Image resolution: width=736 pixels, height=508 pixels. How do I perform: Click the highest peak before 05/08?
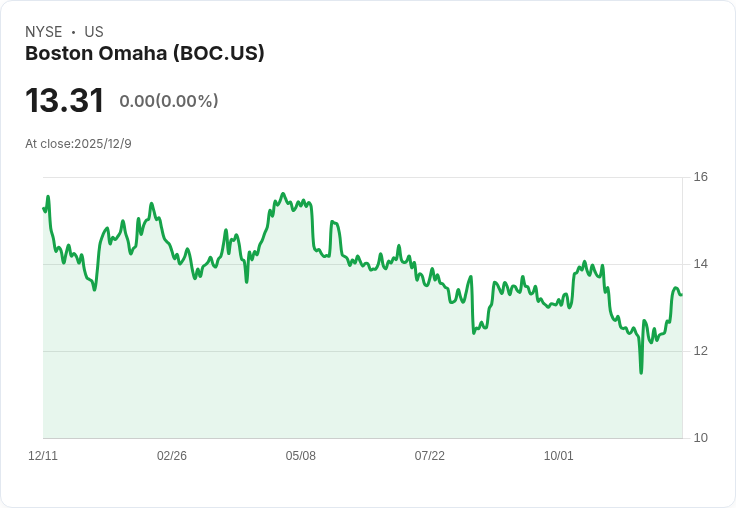(283, 193)
